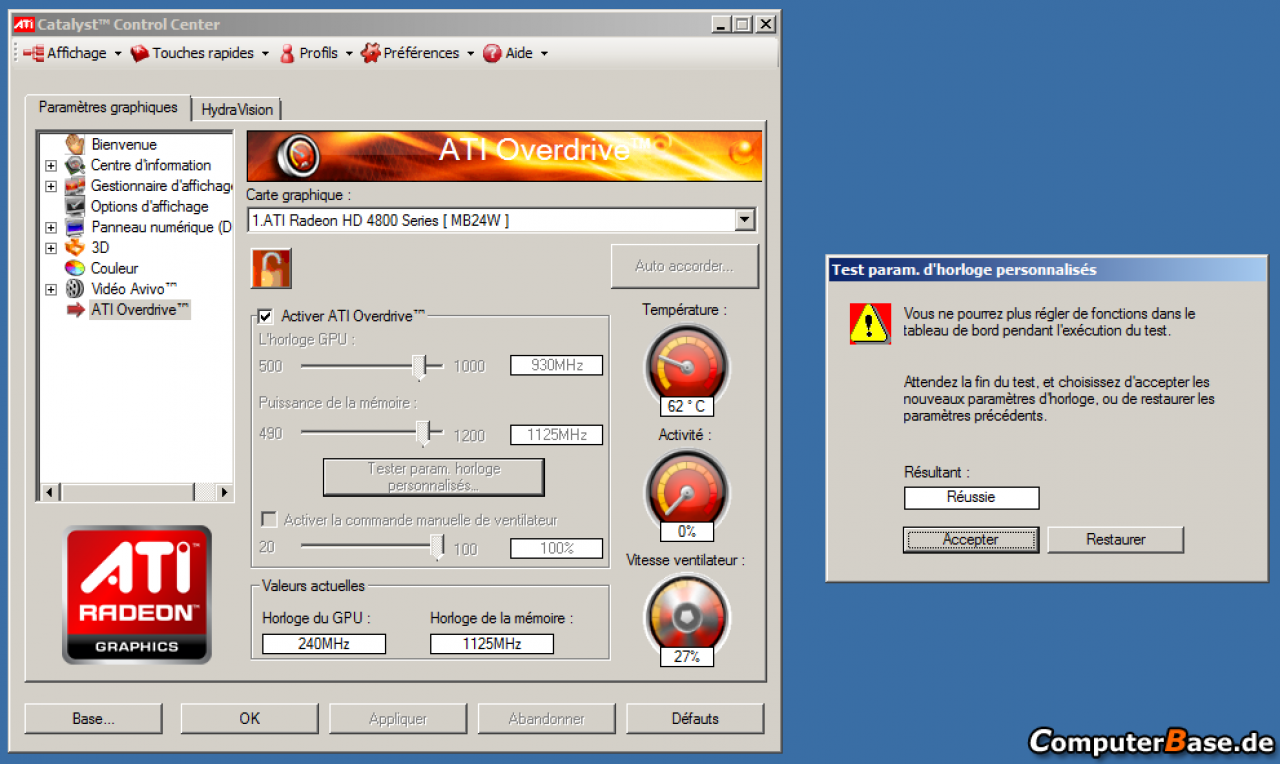The width and height of the screenshot is (1280, 764).
Task: Click the 1125MHz memory slider value field
Action: (x=557, y=434)
